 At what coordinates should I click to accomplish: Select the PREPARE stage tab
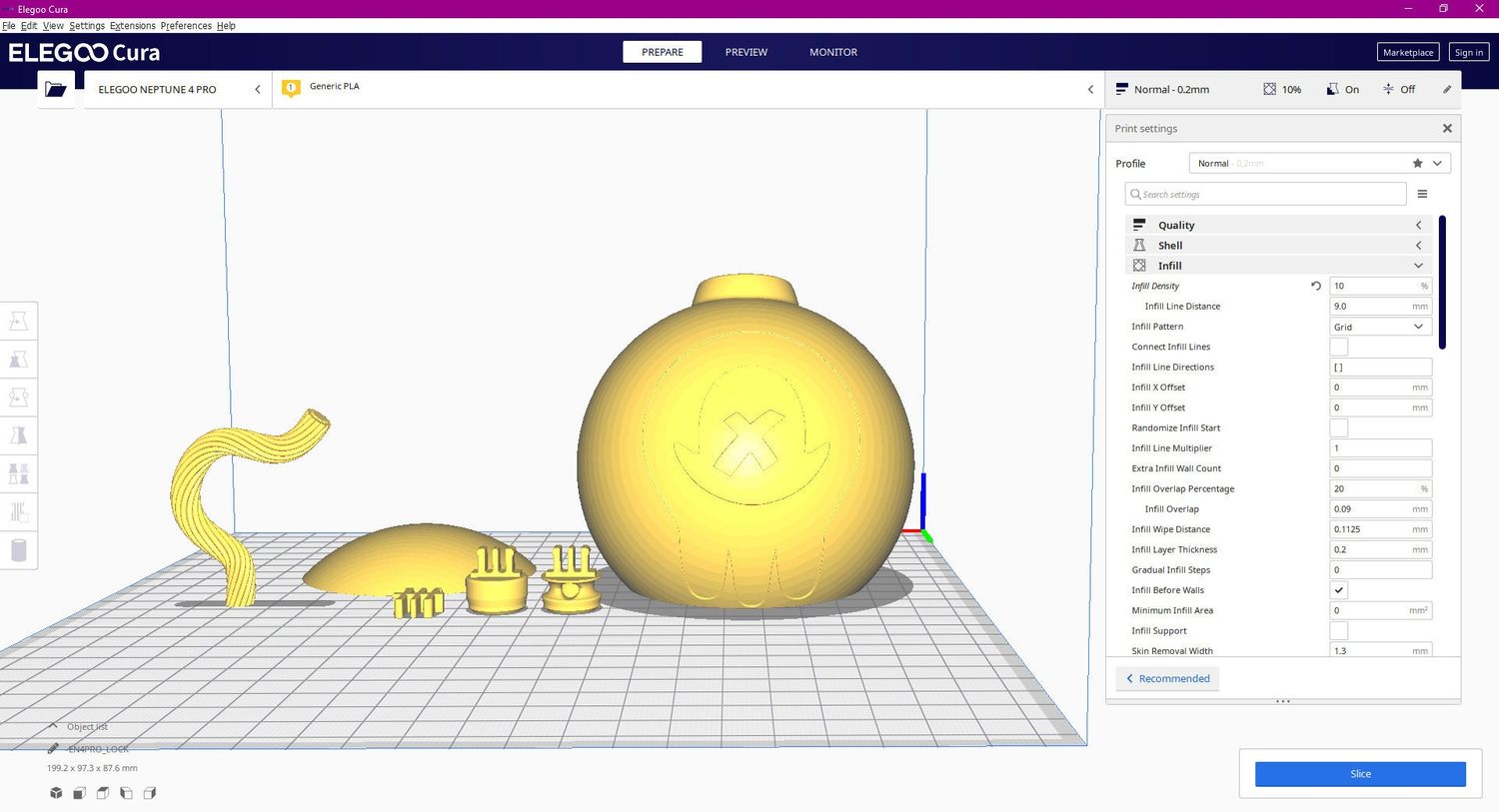point(663,52)
